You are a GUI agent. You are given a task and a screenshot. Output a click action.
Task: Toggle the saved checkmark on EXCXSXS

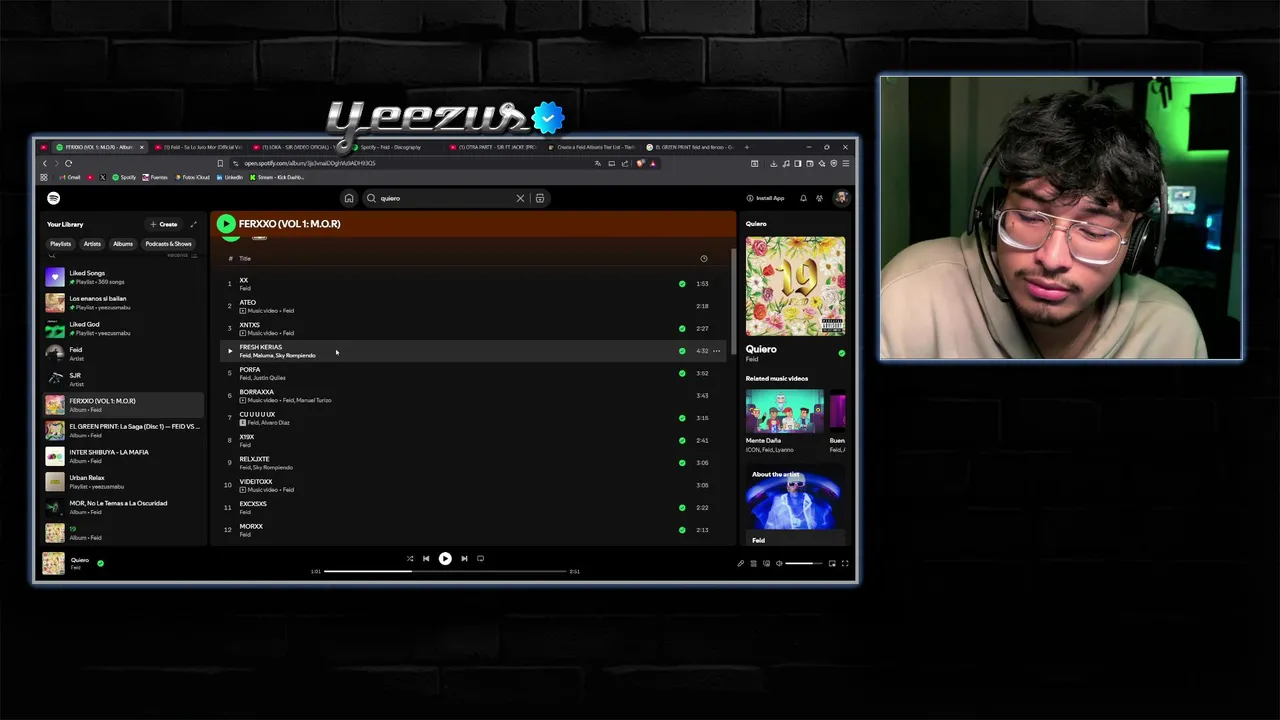[682, 508]
